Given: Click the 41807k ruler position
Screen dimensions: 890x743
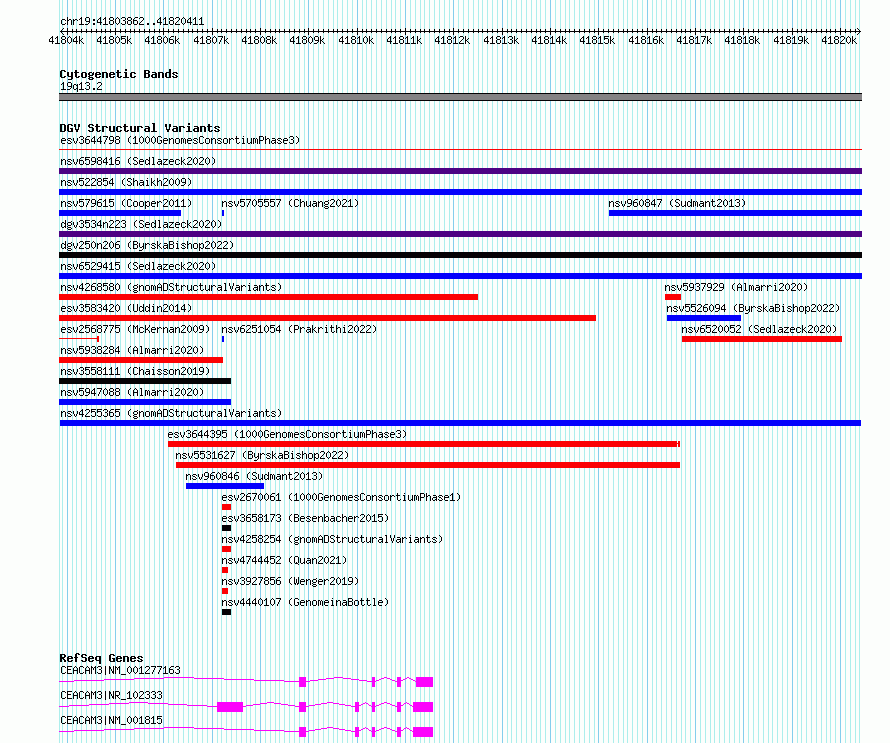Looking at the screenshot, I should 211,40.
